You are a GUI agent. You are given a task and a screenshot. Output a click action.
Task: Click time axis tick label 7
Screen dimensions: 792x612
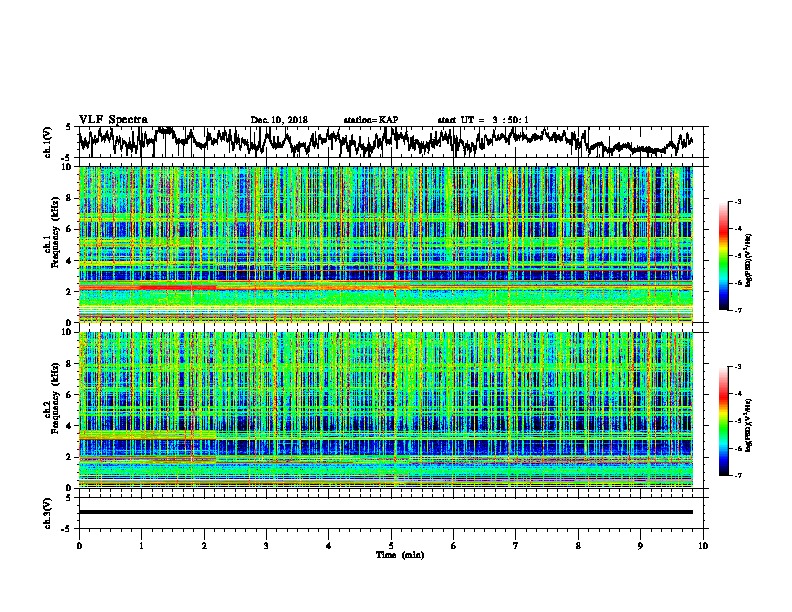[x=516, y=545]
